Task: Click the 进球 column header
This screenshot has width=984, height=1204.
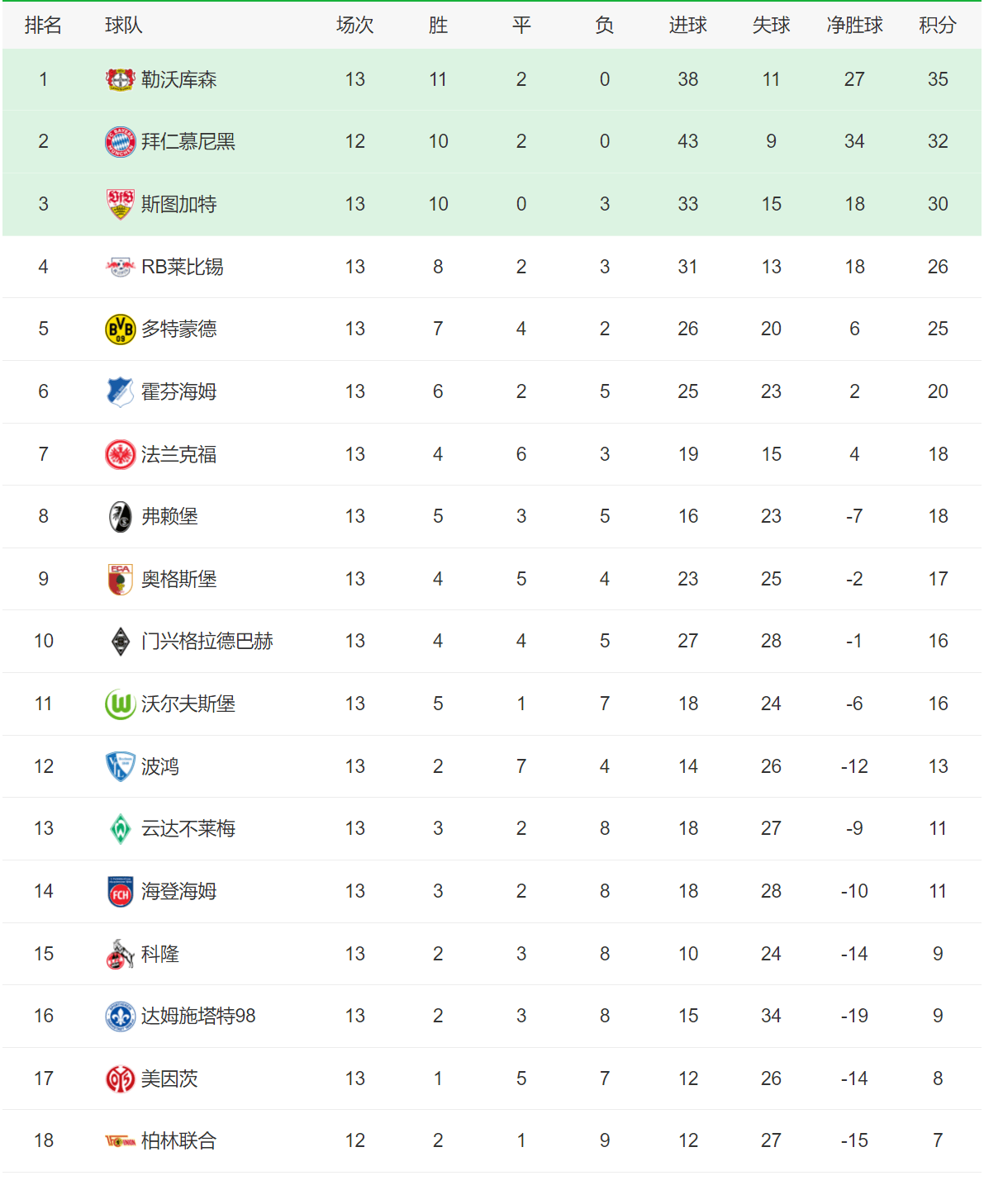Action: pyautogui.click(x=688, y=26)
